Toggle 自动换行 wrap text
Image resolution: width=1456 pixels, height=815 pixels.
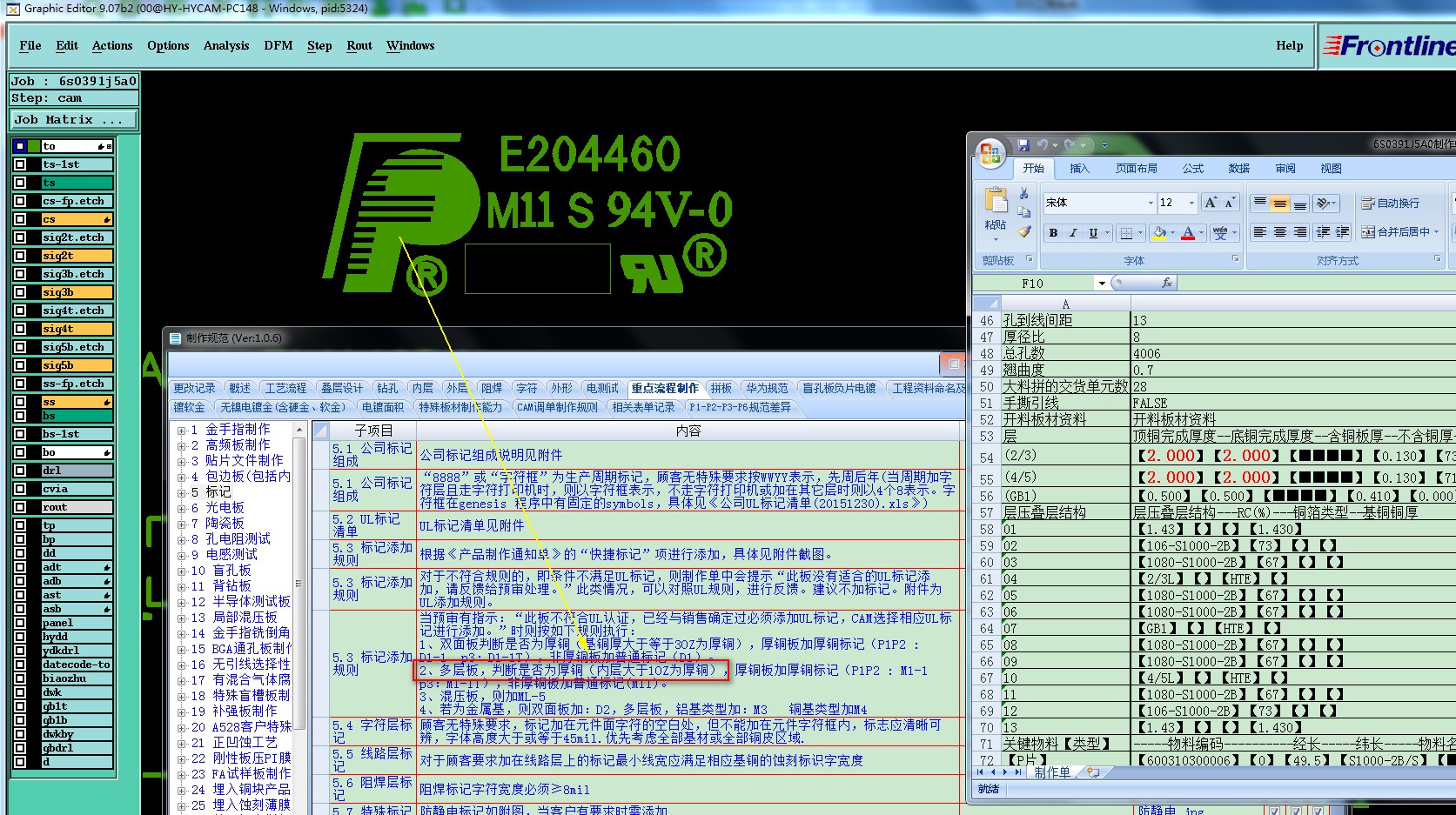point(1390,203)
